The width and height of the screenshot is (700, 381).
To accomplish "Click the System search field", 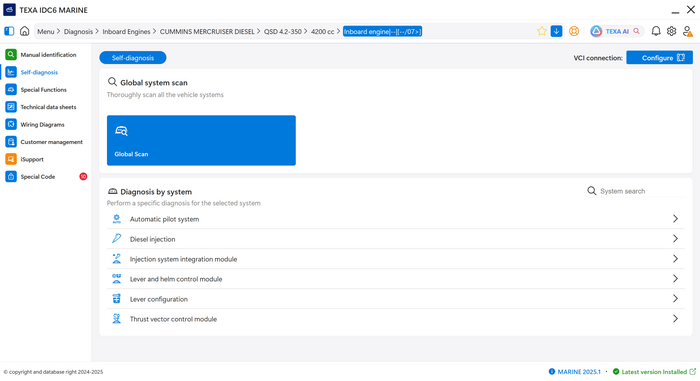I will tap(635, 191).
